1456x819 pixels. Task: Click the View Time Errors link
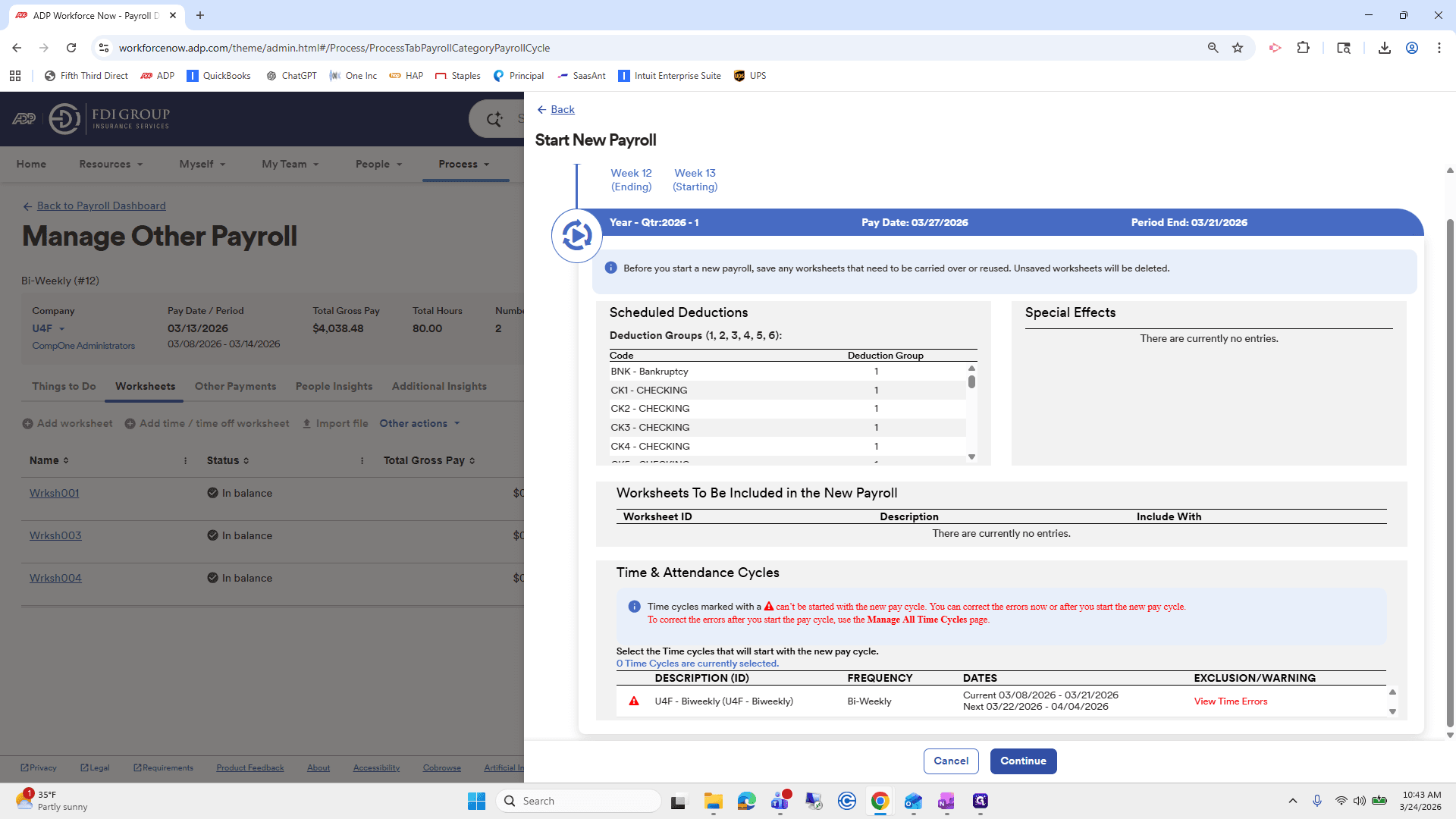[1230, 701]
